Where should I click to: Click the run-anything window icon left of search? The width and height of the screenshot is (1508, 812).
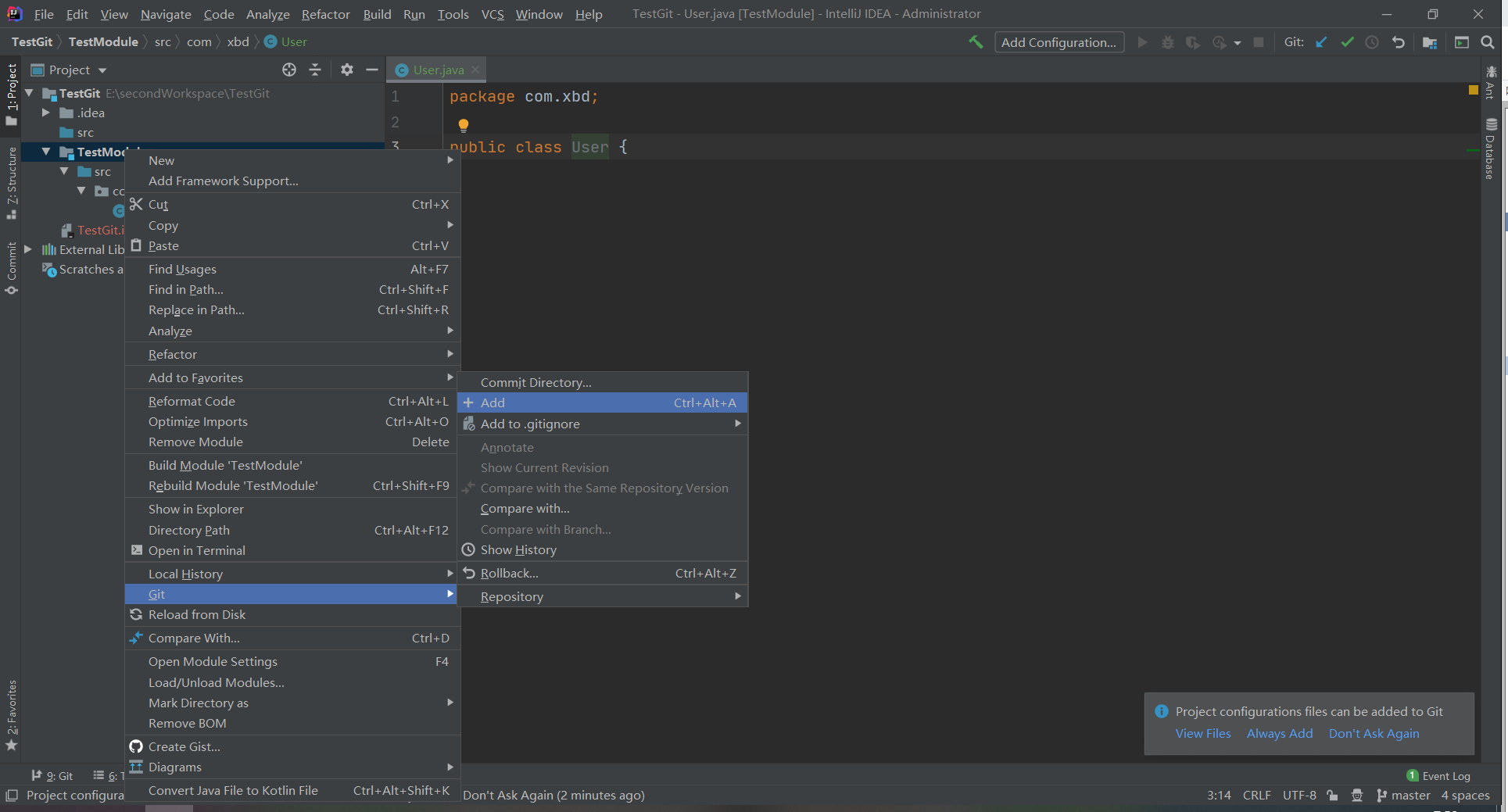coord(1461,42)
